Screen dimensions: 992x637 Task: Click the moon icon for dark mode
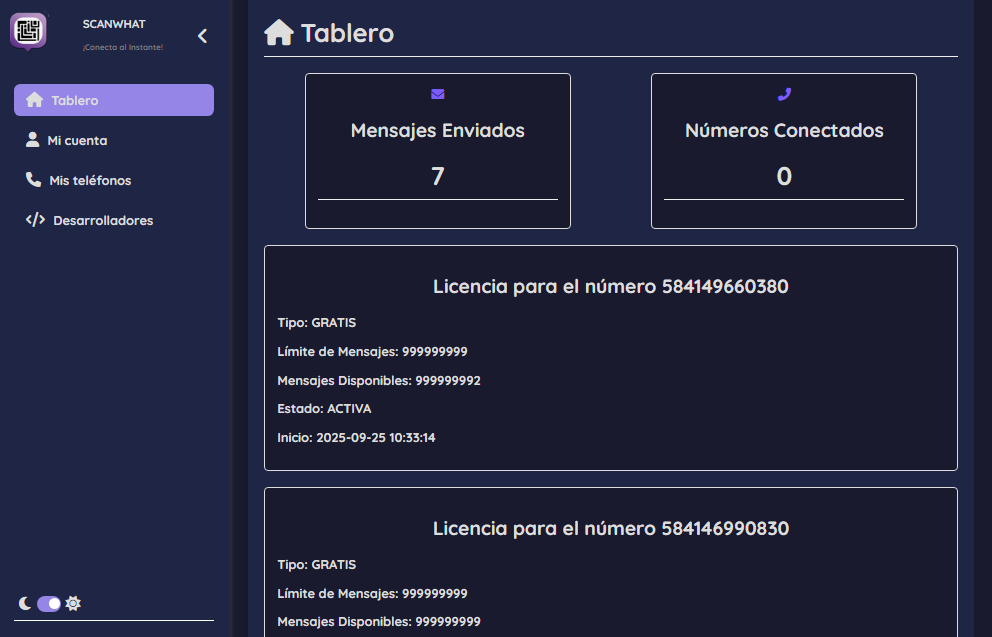coord(25,603)
